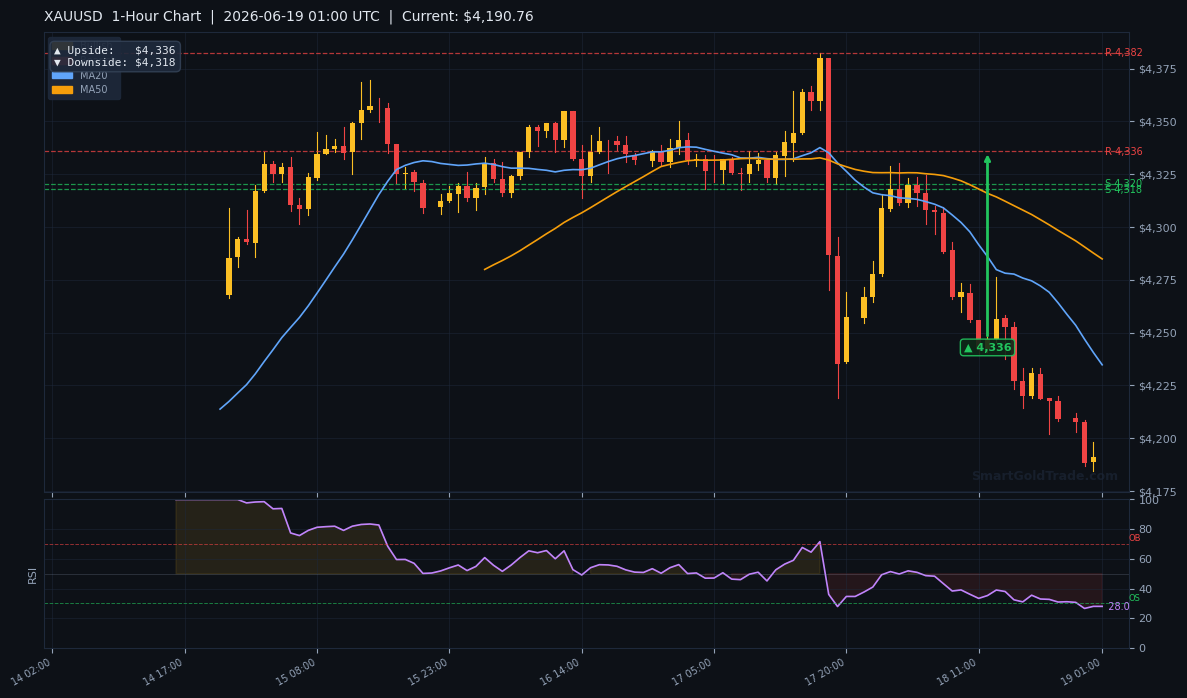Image resolution: width=1187 pixels, height=698 pixels.
Task: Select the $4,325 price axis label
Action: [1158, 175]
